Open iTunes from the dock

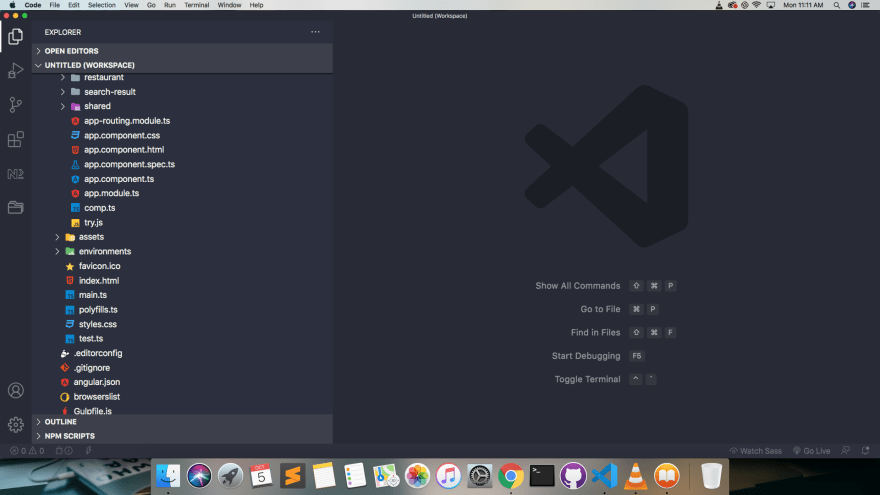(448, 476)
